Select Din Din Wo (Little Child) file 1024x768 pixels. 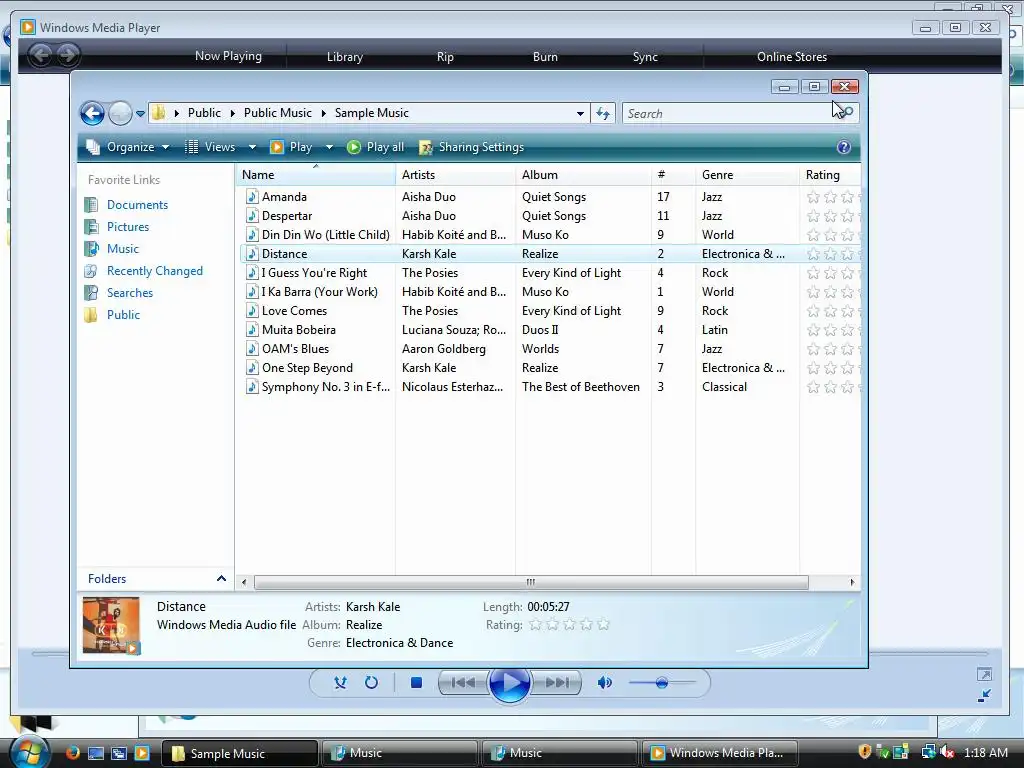[x=325, y=234]
